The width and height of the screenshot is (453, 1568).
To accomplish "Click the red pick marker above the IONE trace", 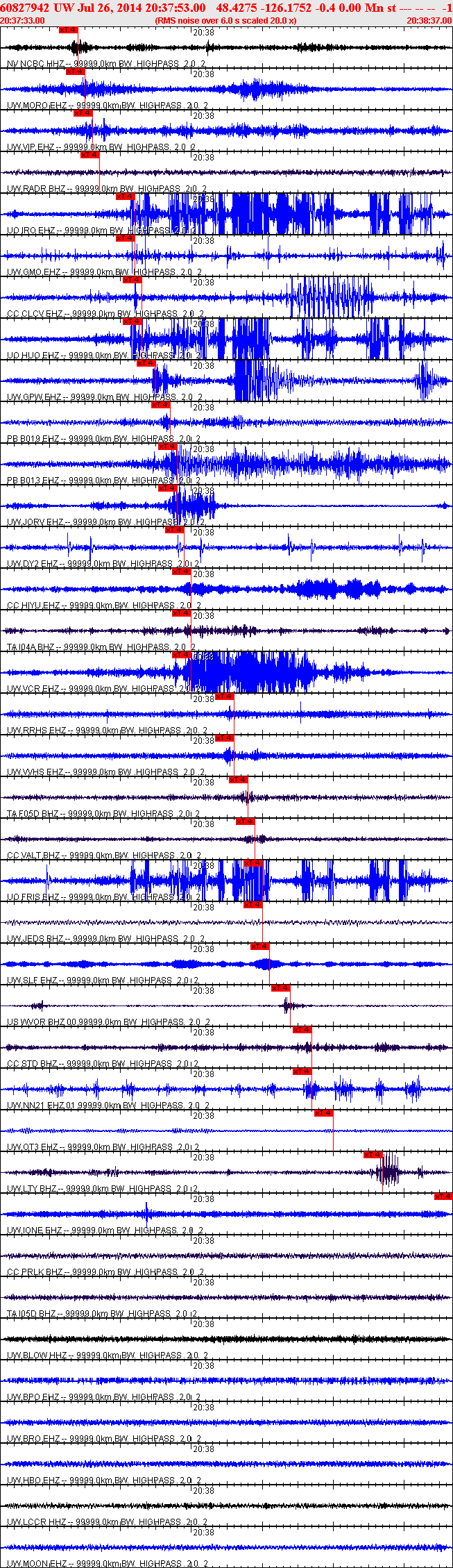I will [x=443, y=1196].
